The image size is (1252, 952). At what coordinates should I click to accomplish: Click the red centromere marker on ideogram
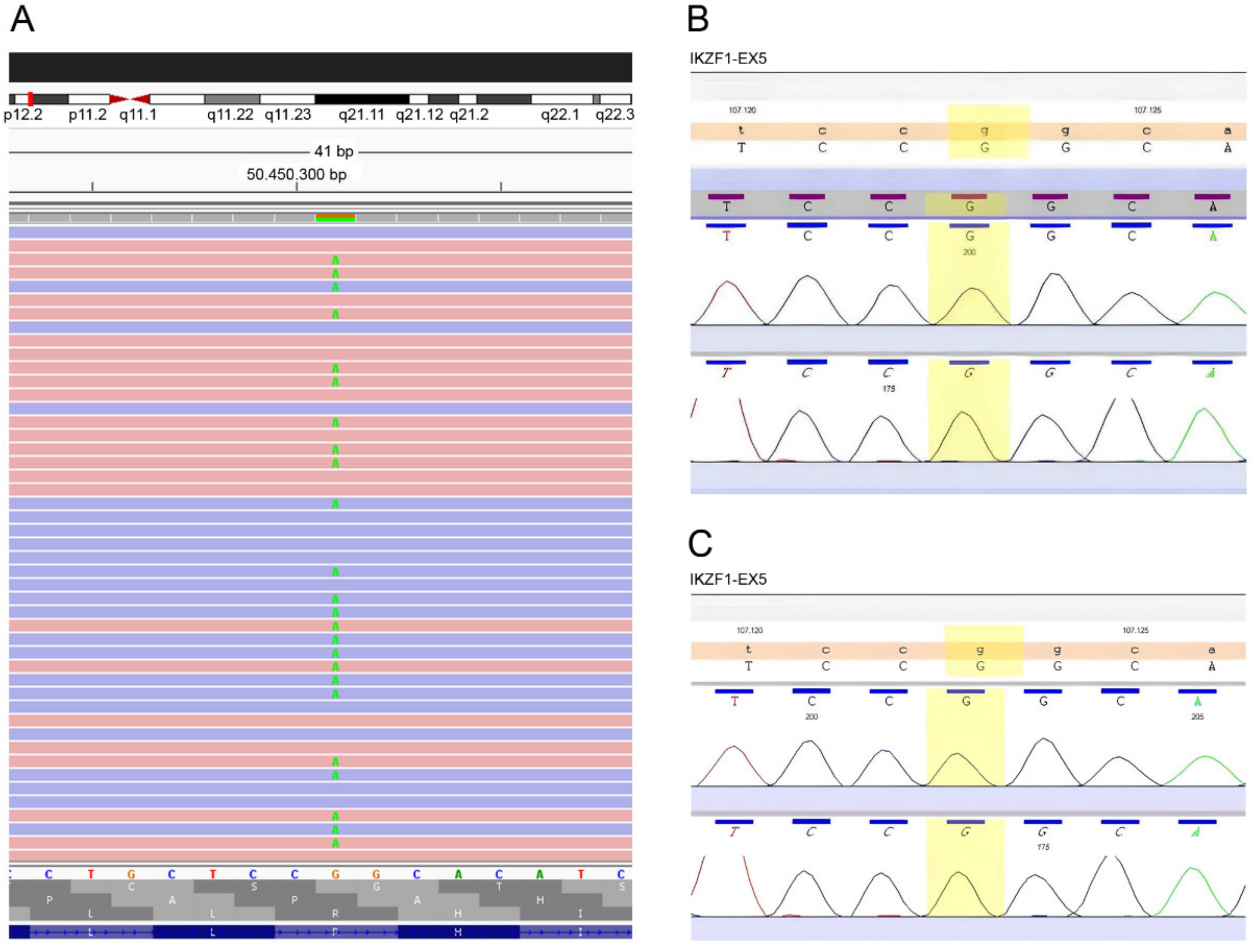pos(129,99)
